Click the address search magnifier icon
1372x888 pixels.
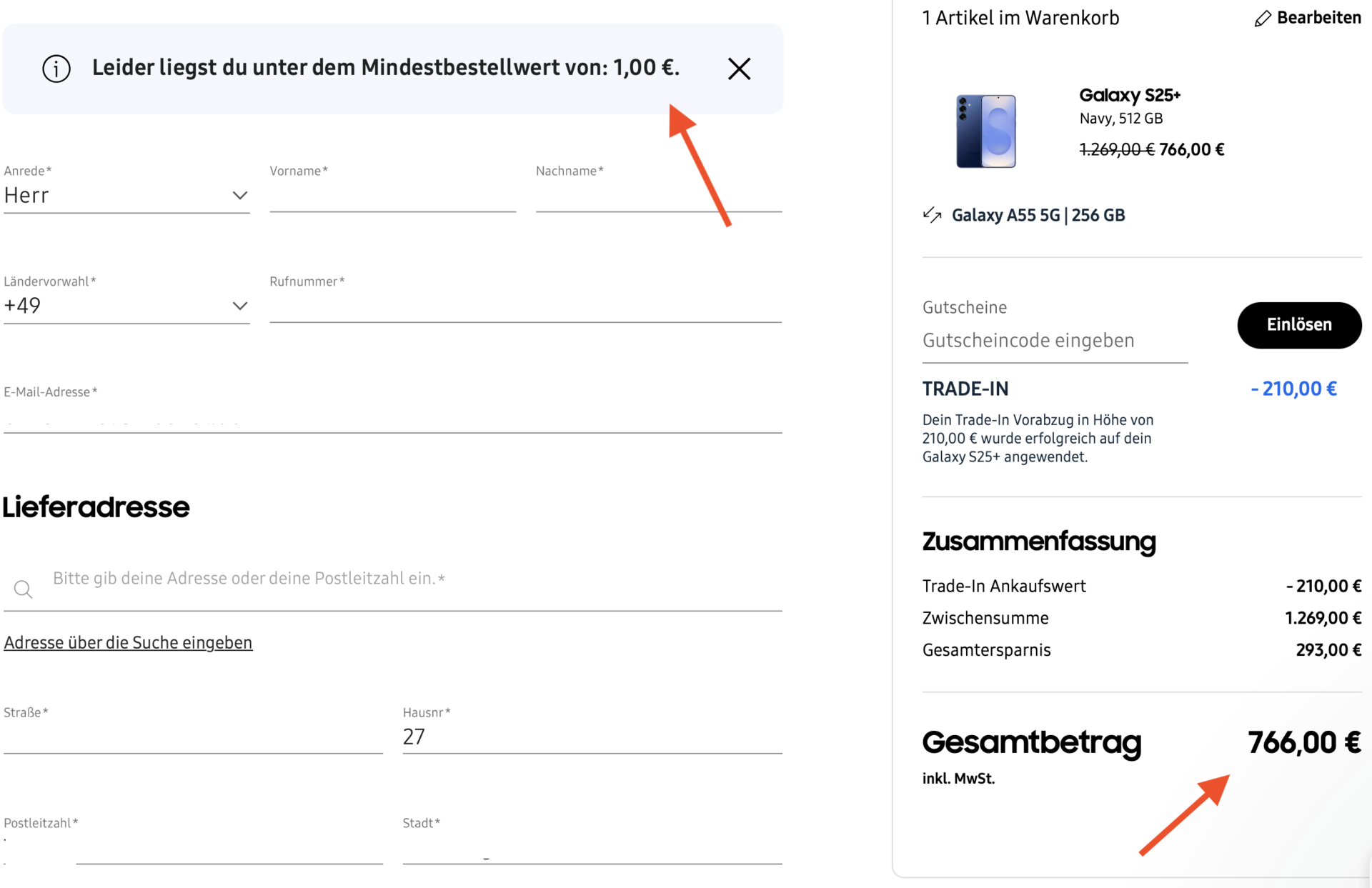point(23,589)
